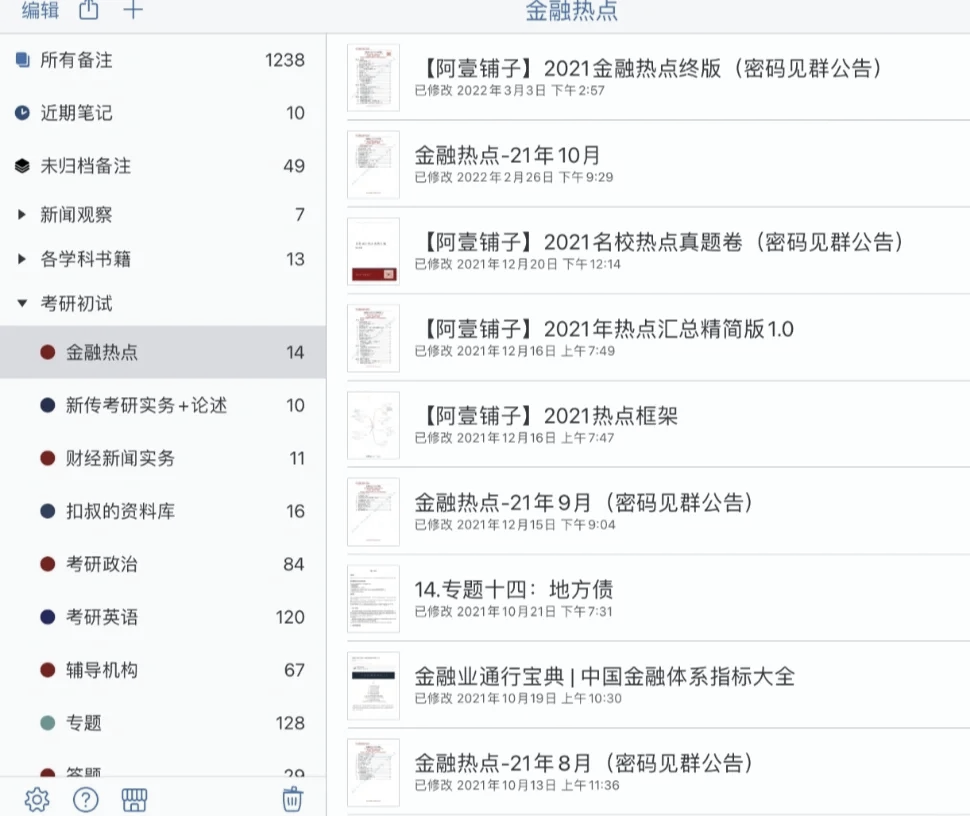Select the 专题 category

click(163, 723)
